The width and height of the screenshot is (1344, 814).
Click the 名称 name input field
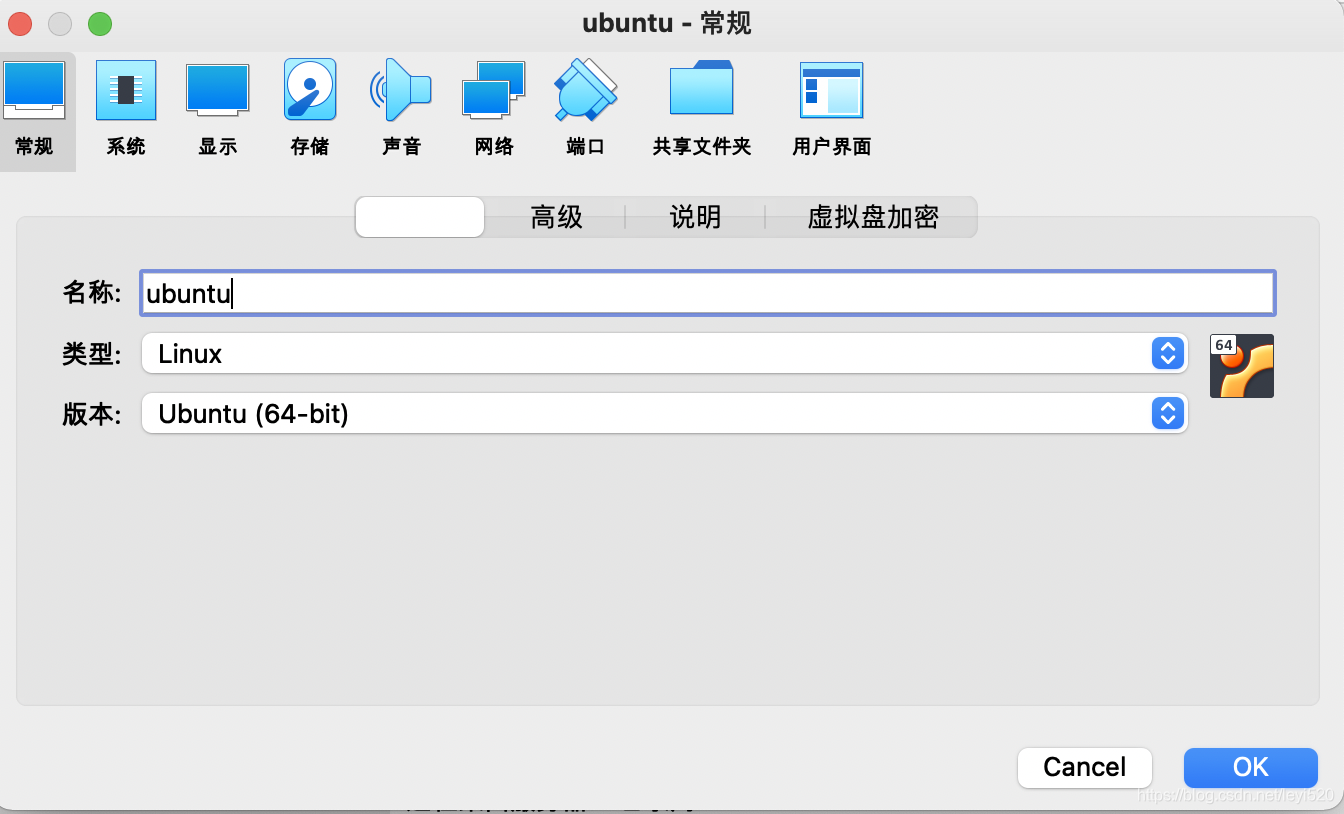(x=707, y=293)
